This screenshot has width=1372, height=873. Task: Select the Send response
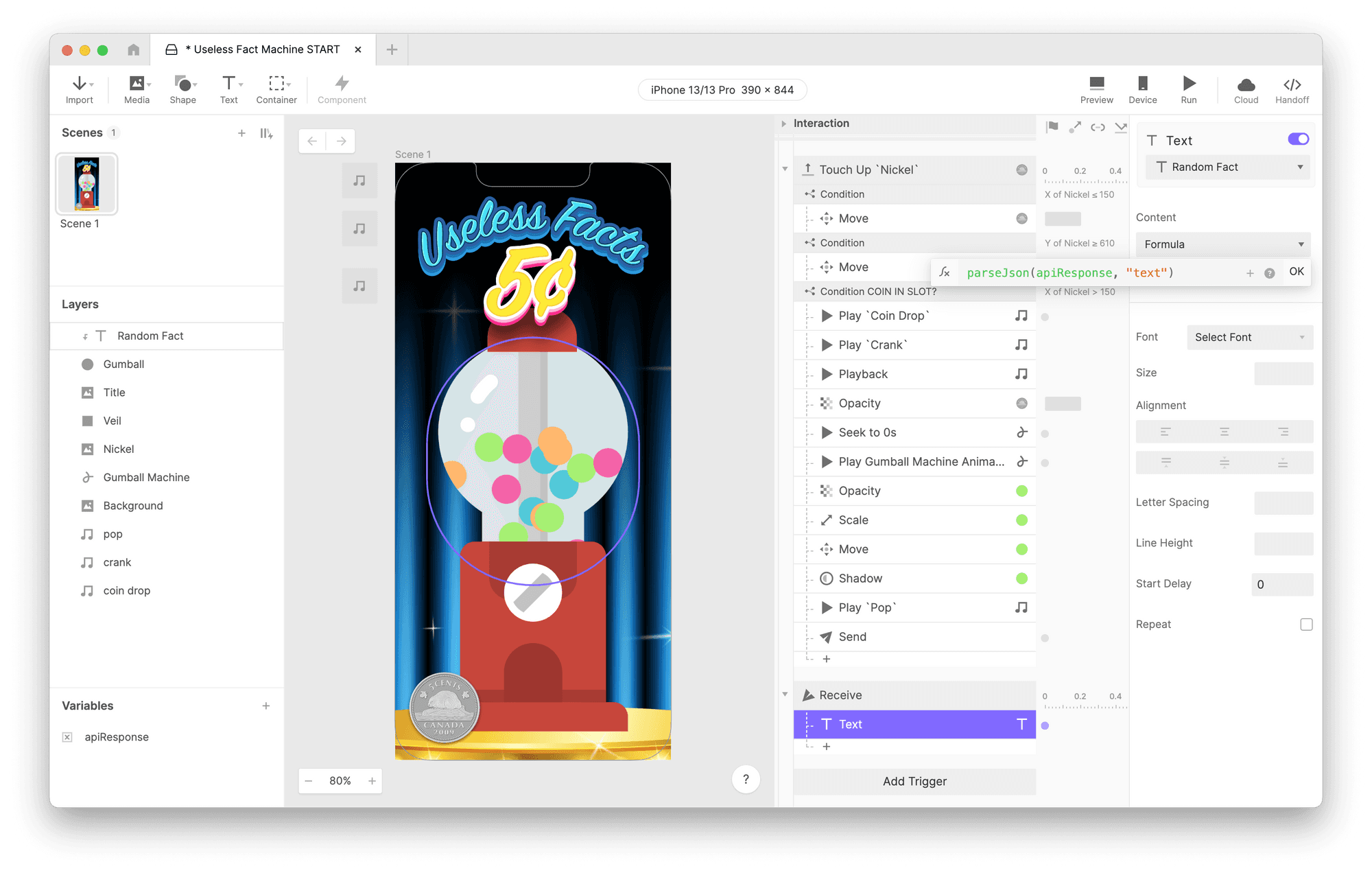(914, 637)
